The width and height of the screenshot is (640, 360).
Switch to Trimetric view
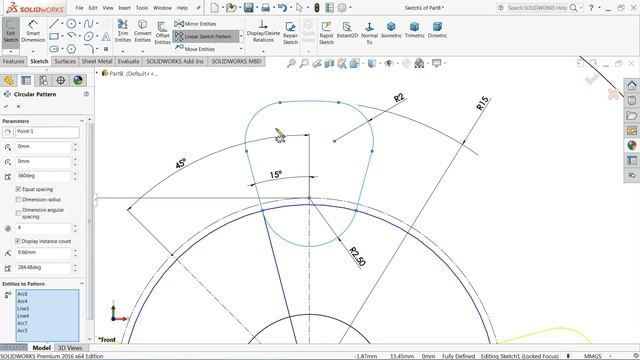click(414, 30)
